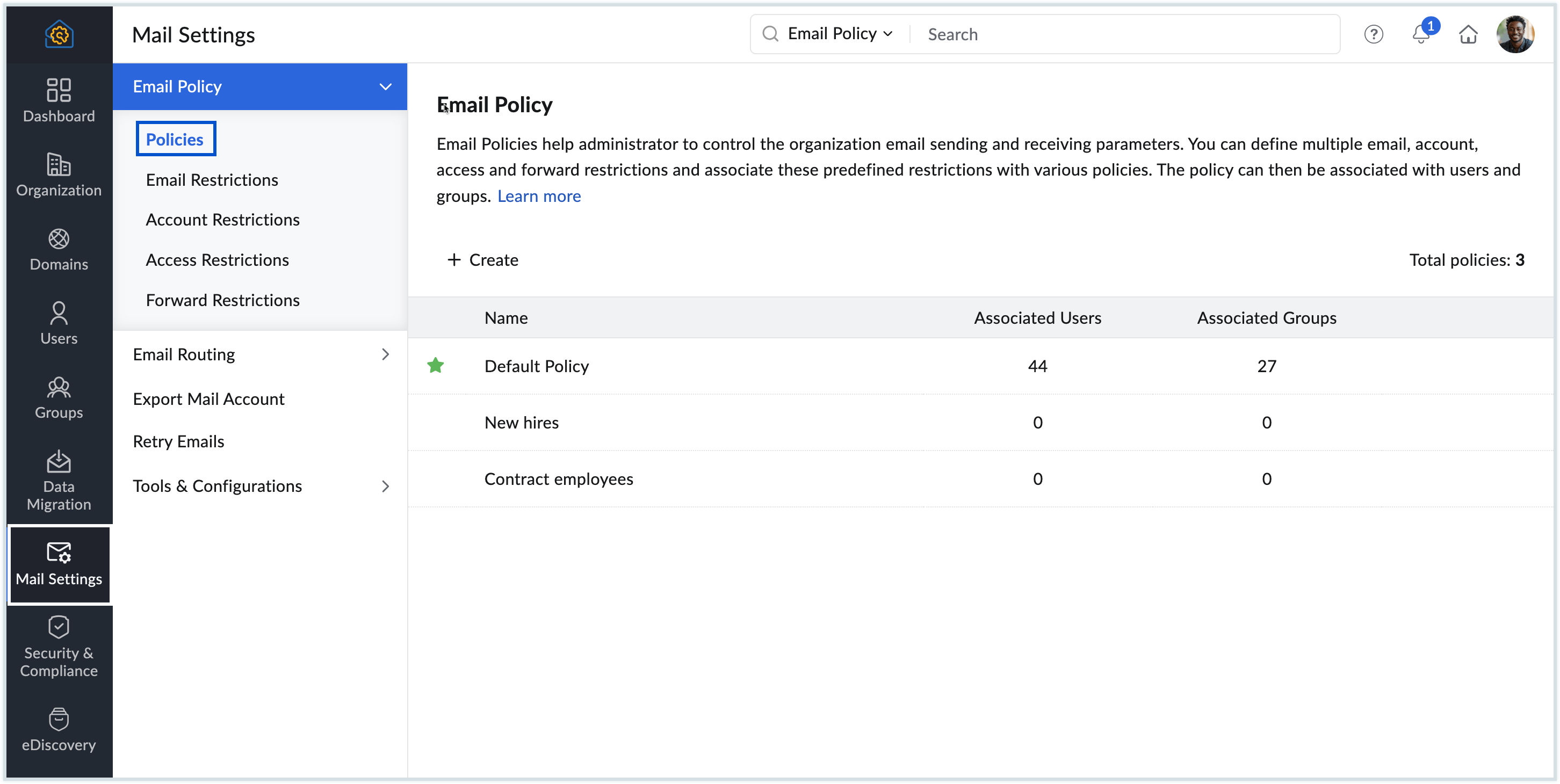This screenshot has height=784, width=1560.
Task: Open Users section icon
Action: (59, 313)
